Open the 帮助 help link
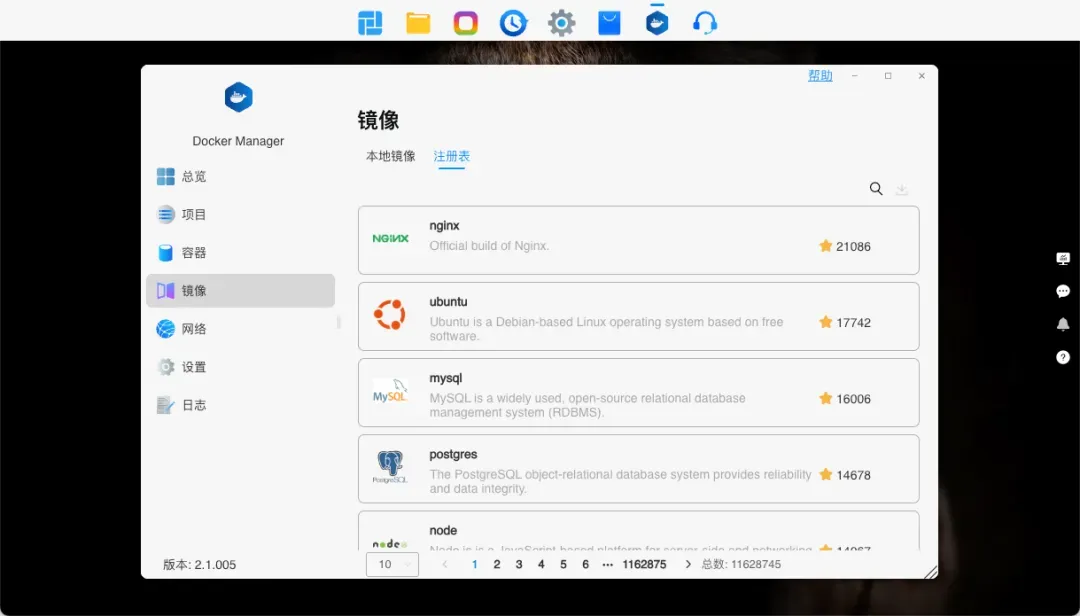 click(x=820, y=76)
